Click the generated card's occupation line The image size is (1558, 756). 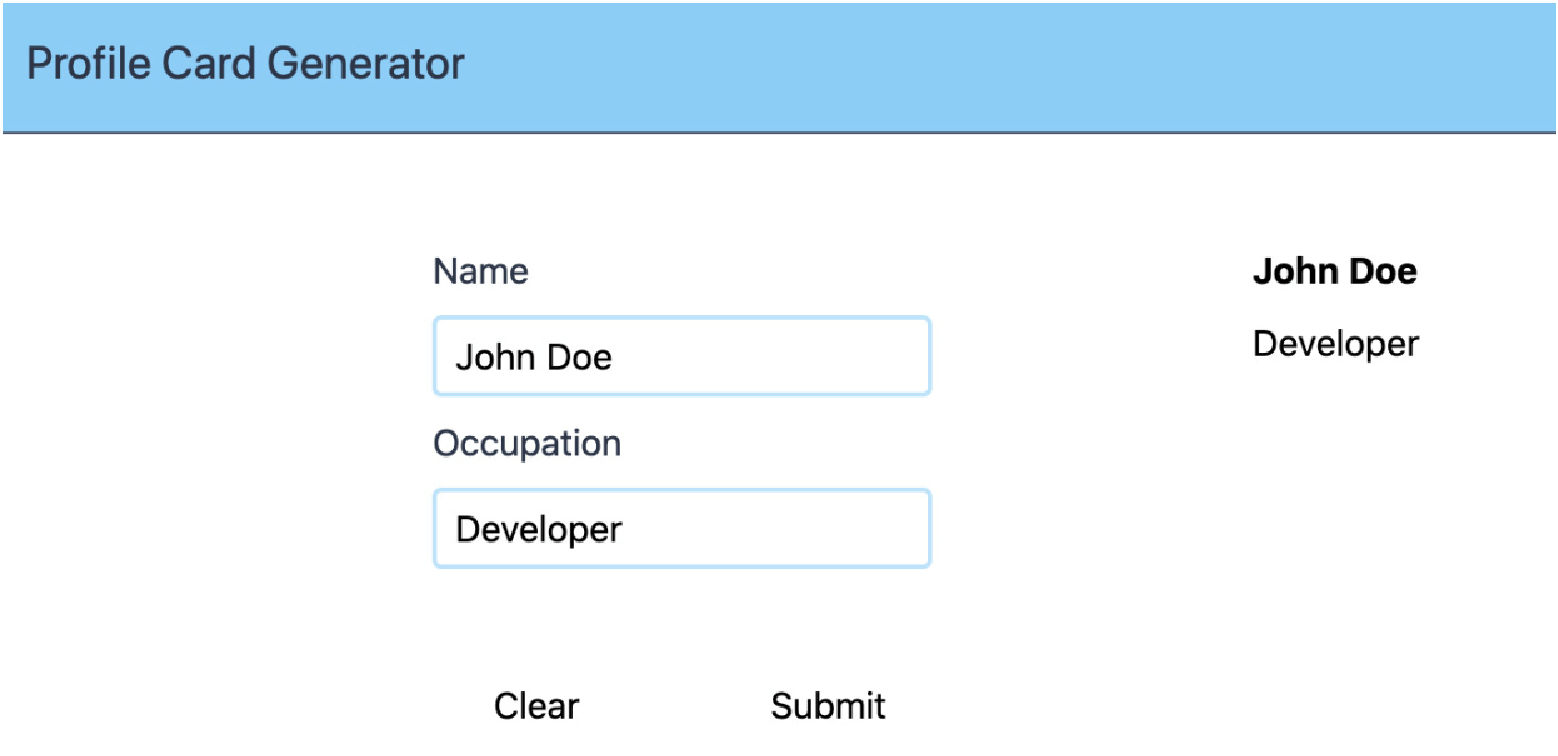point(1336,344)
